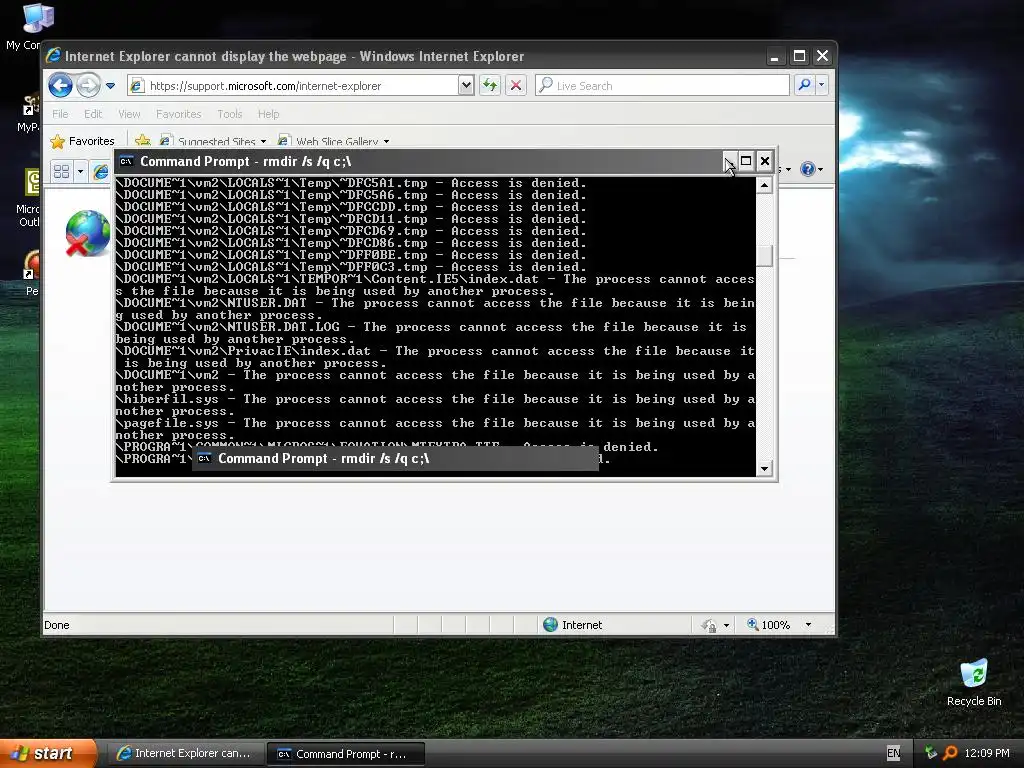Expand the security status dropdown arrow
1024x768 pixels.
726,625
